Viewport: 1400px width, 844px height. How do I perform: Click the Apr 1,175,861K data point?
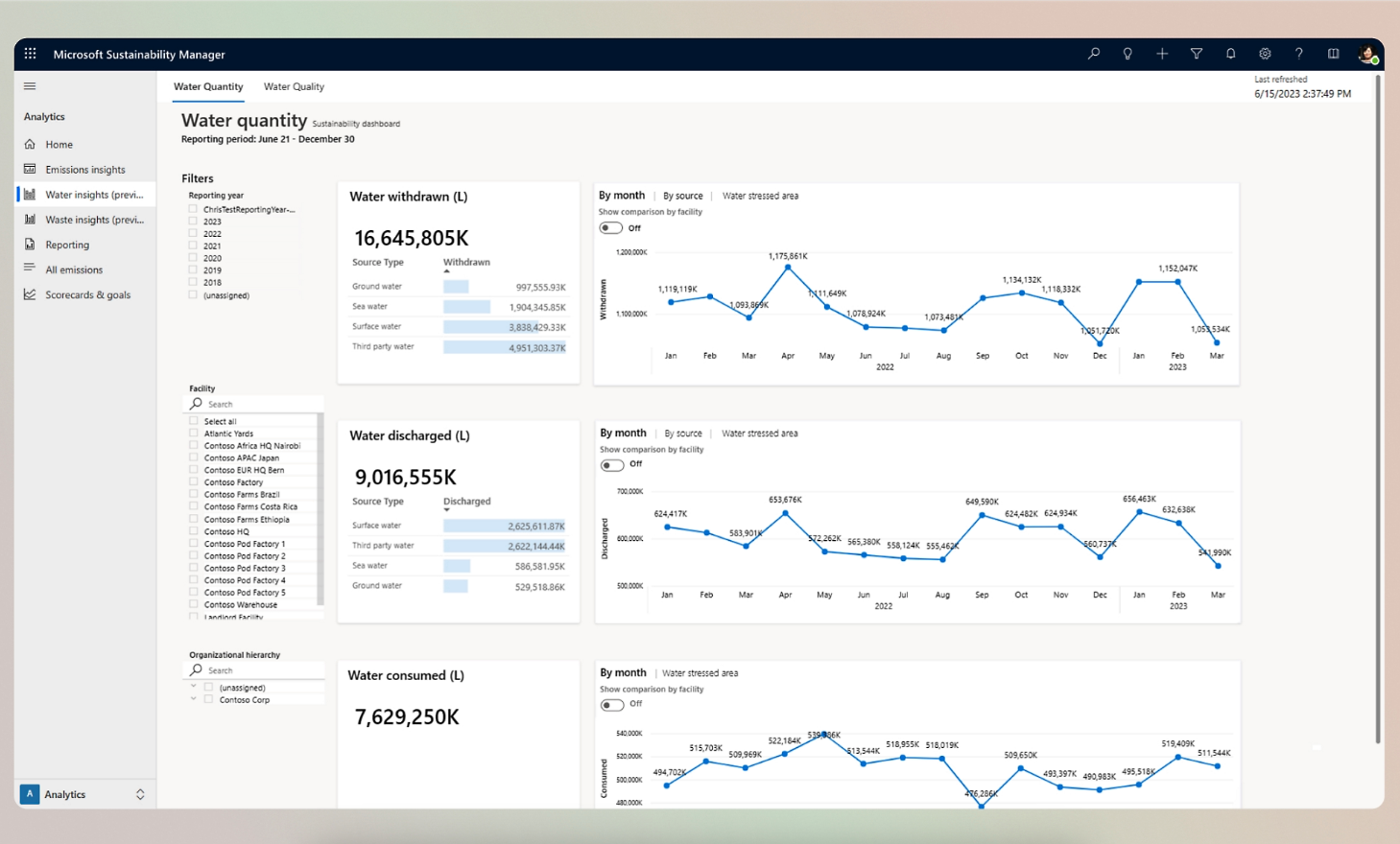pos(788,268)
